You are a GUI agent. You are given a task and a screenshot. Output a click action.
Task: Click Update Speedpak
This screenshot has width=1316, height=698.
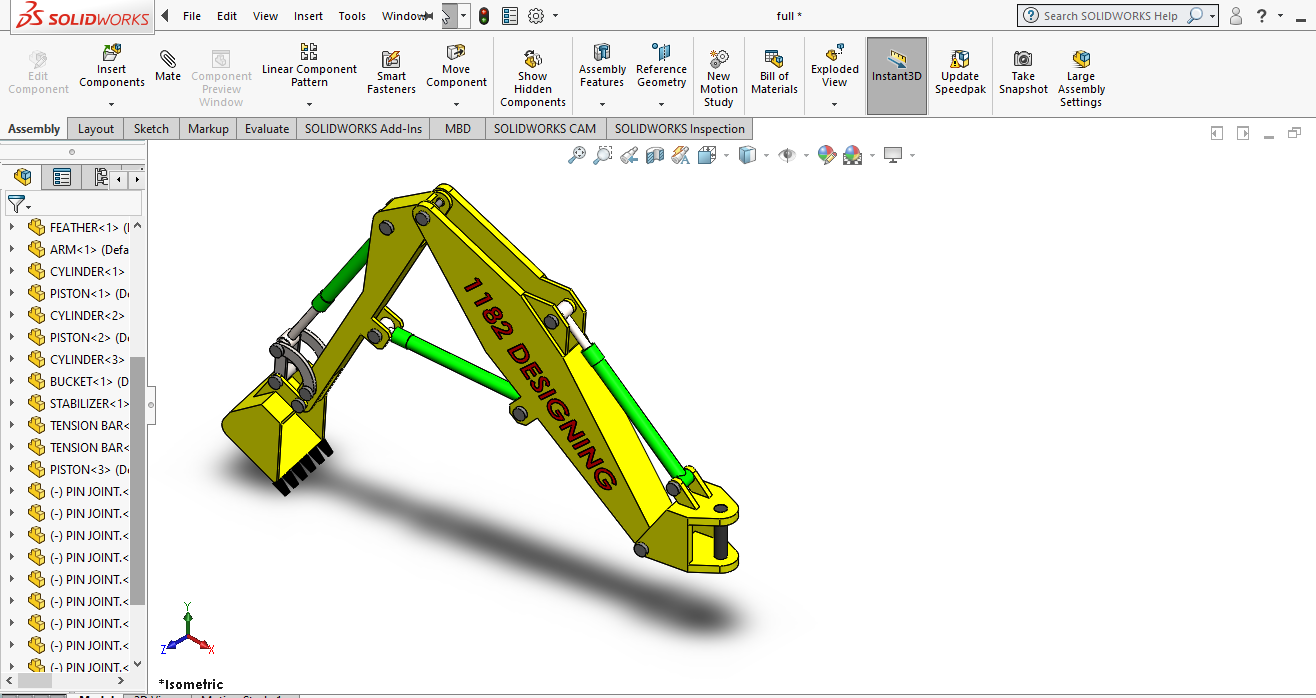tap(960, 73)
